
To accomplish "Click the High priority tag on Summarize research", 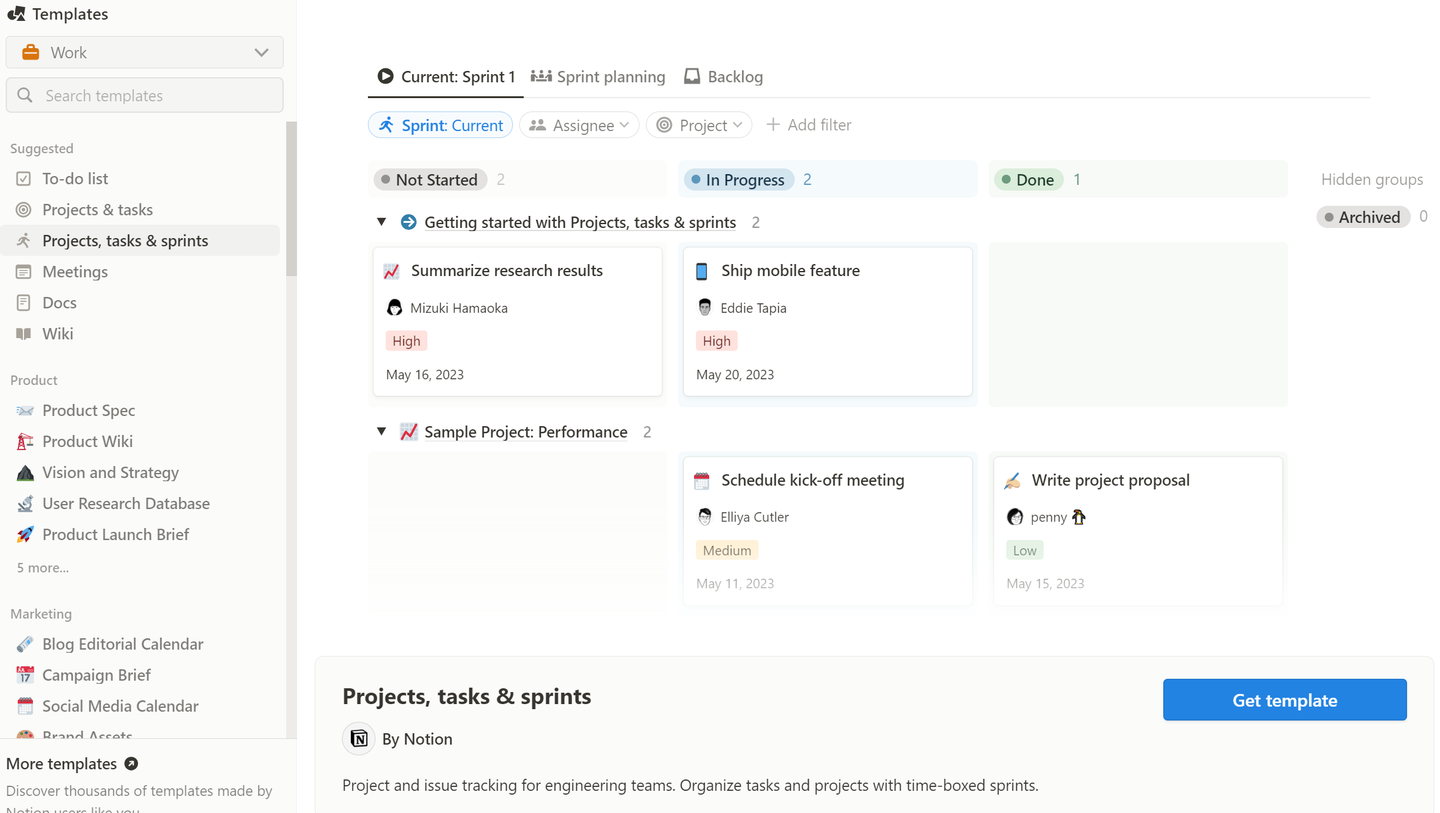I will [x=407, y=341].
